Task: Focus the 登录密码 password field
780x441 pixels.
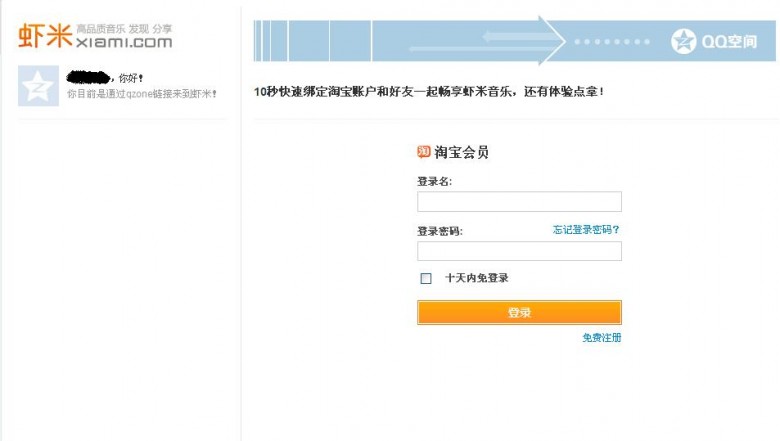Action: [x=519, y=251]
